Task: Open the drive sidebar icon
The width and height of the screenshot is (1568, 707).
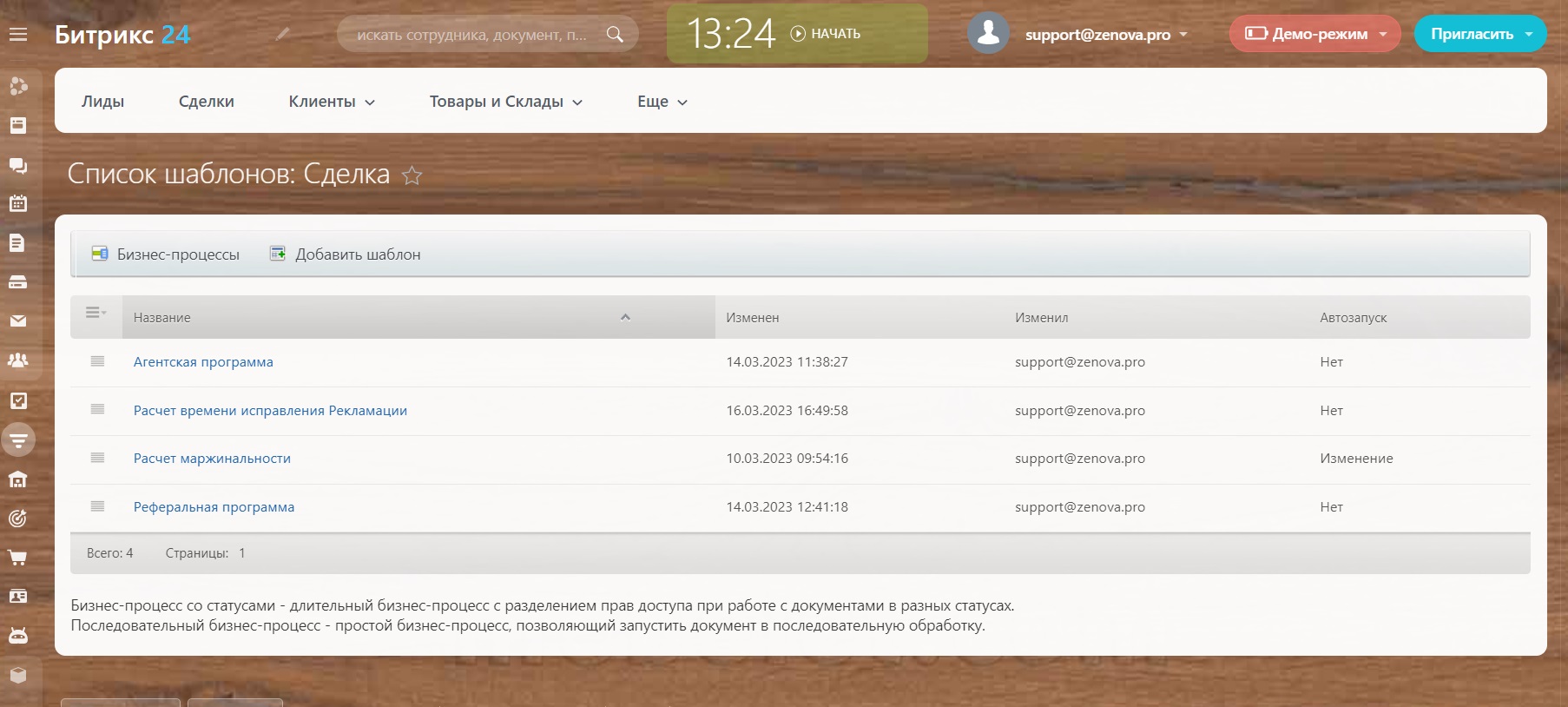Action: pyautogui.click(x=18, y=282)
